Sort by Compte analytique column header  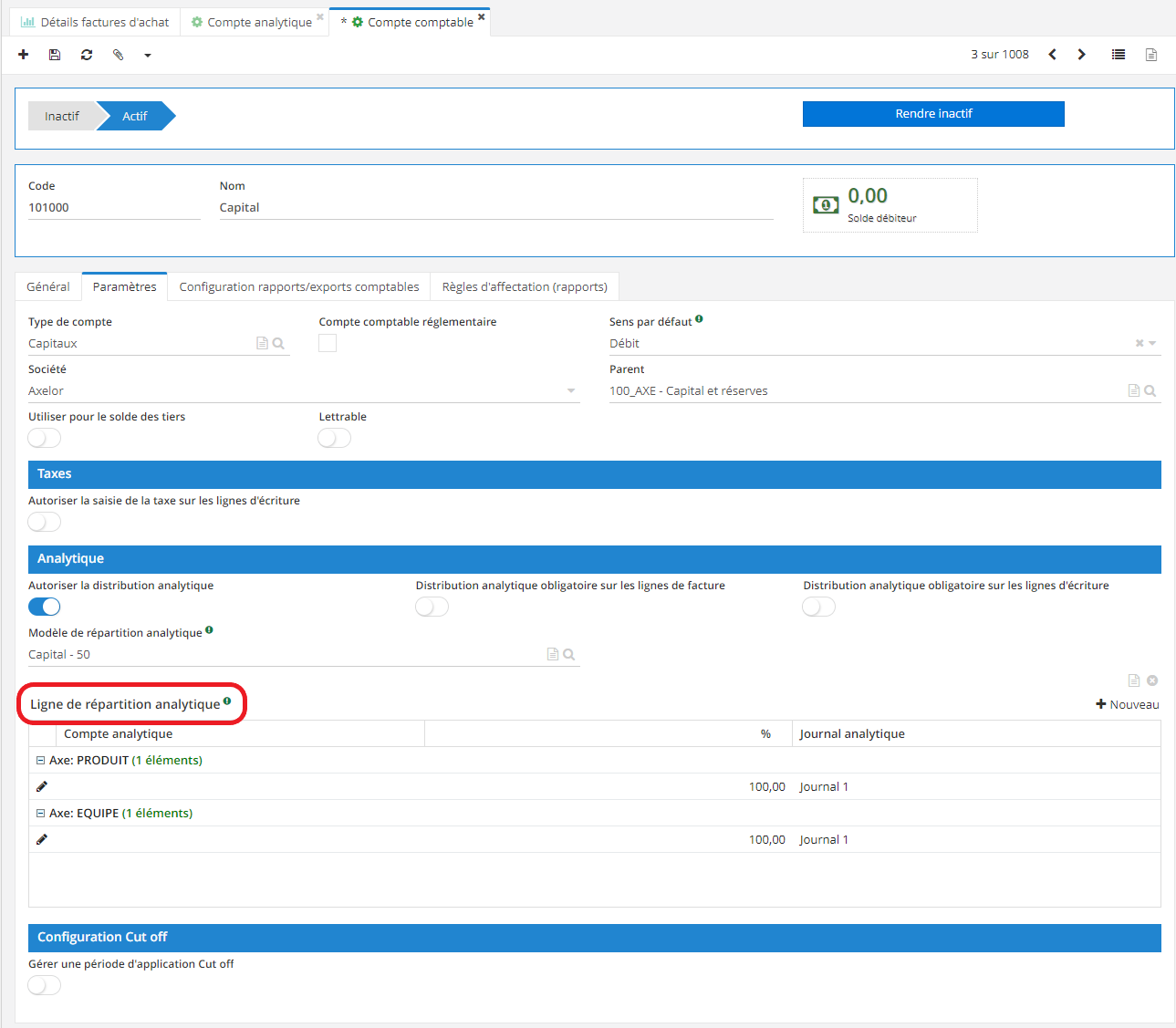(x=241, y=734)
